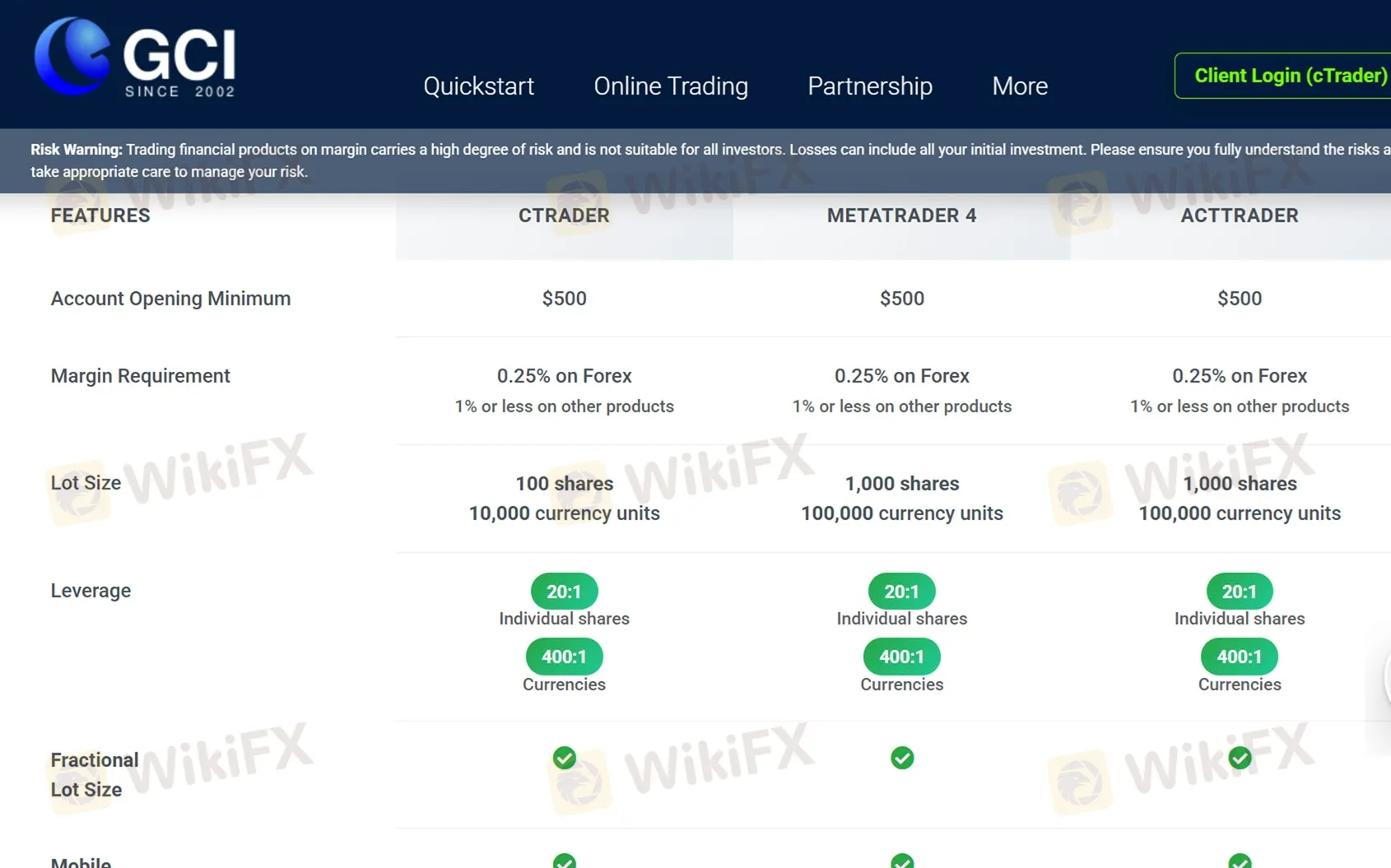Click the 20:1 leverage badge under ActTrader

[x=1240, y=592]
